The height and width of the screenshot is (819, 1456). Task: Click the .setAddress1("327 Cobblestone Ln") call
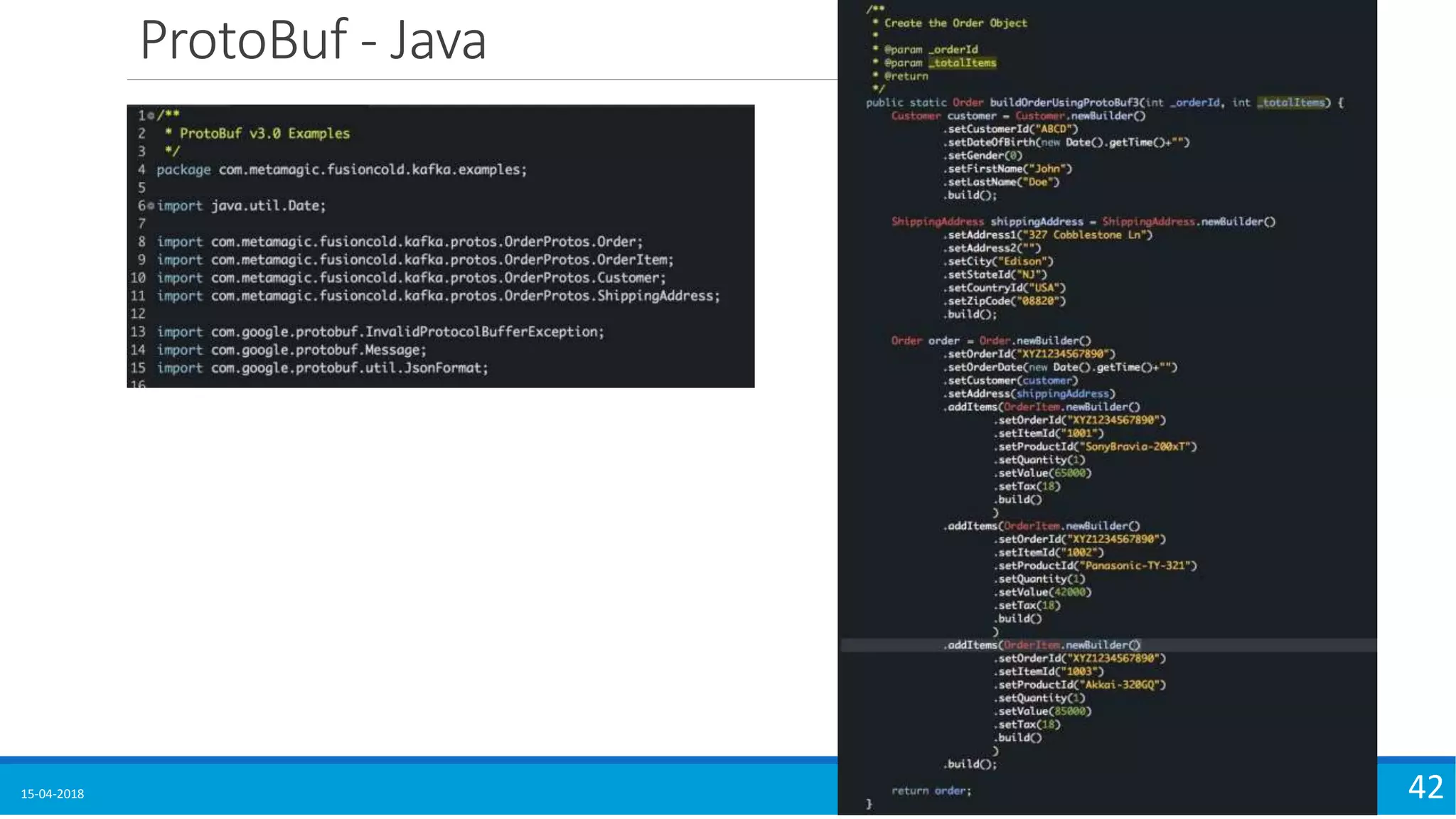1048,235
